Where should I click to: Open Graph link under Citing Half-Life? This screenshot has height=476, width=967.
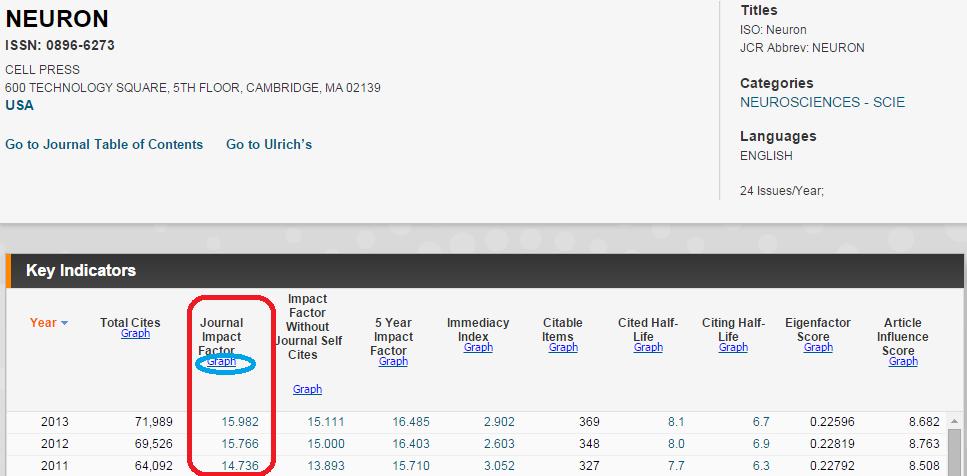pyautogui.click(x=733, y=348)
